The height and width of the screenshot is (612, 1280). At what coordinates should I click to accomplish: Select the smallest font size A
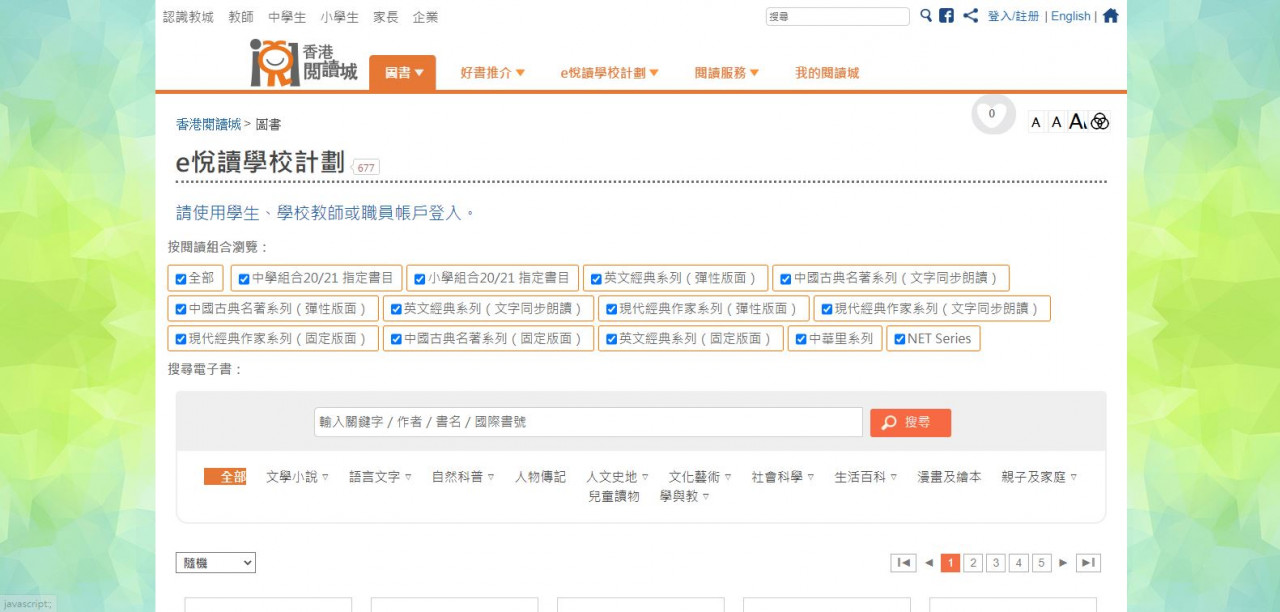1036,122
